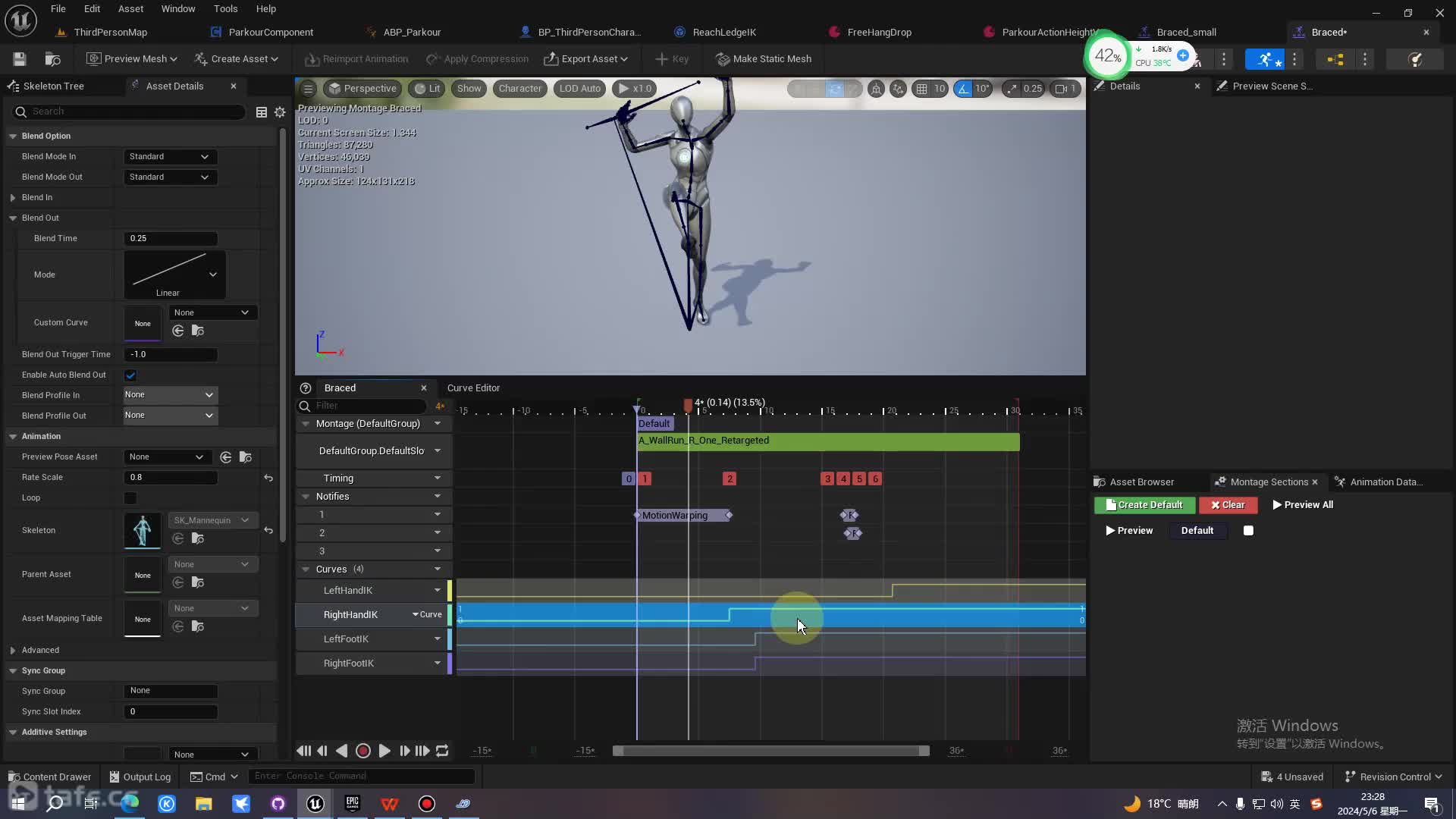Click Make Static Mesh
The image size is (1456, 819).
tap(764, 59)
